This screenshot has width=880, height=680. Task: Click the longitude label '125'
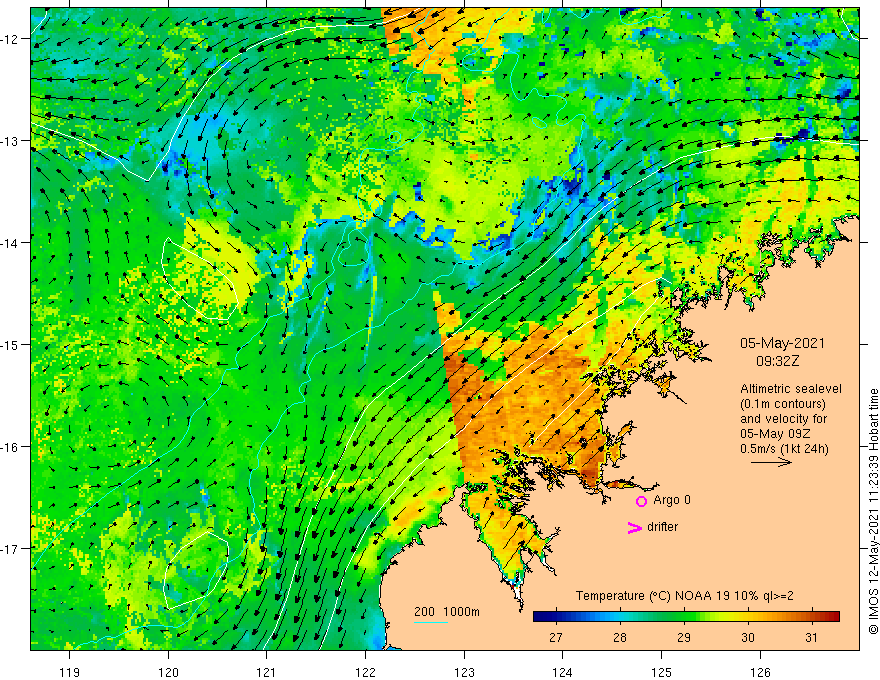click(x=662, y=672)
